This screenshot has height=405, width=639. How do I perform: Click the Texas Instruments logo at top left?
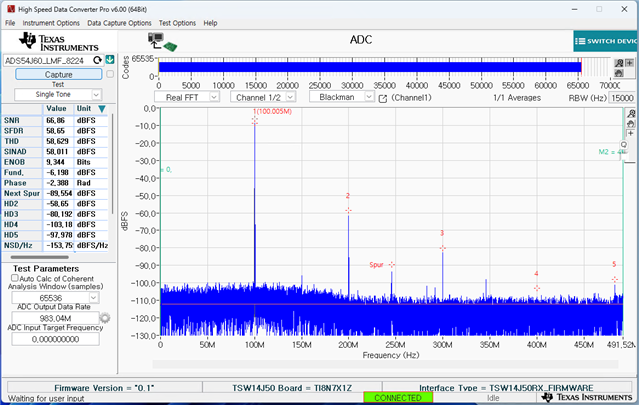(58, 42)
